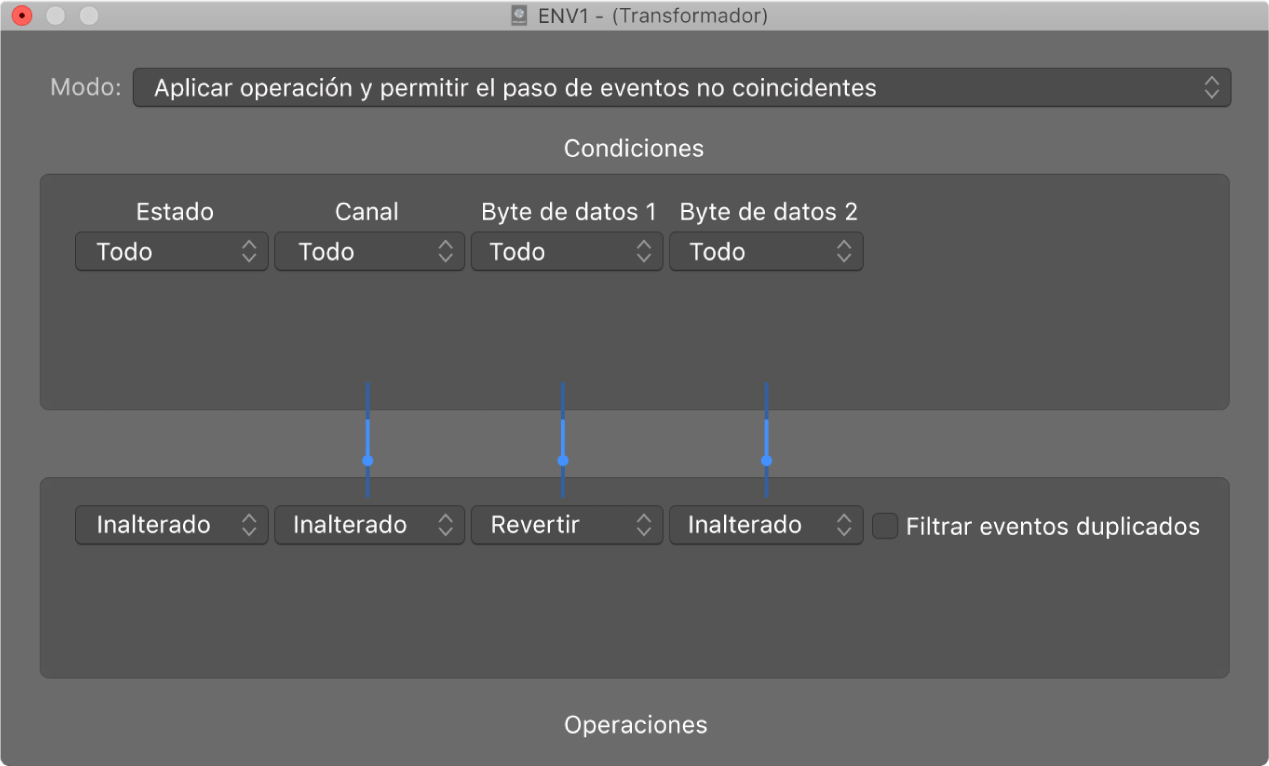Open the Canal operation menu set to Inalterado
Viewport: 1269px width, 766px height.
coord(370,525)
